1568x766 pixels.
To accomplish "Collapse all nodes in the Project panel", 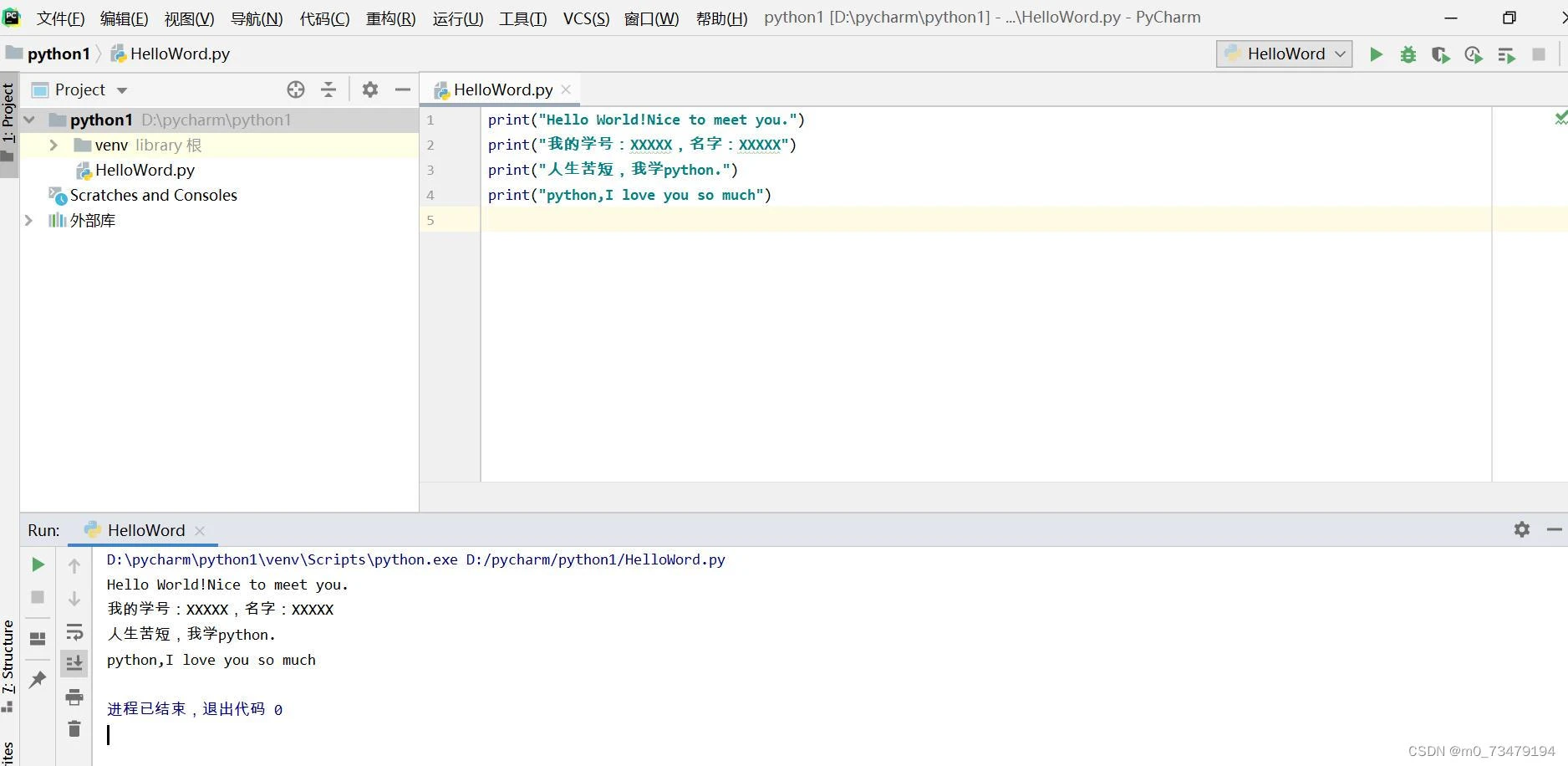I will 328,89.
